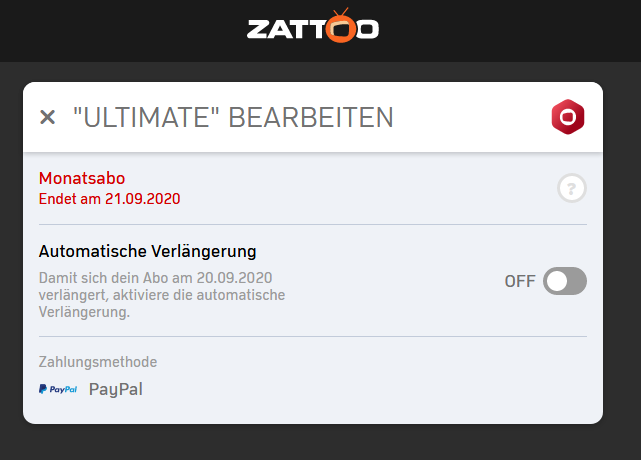This screenshot has width=641, height=460.
Task: Select the PayPal payment method text
Action: point(116,389)
